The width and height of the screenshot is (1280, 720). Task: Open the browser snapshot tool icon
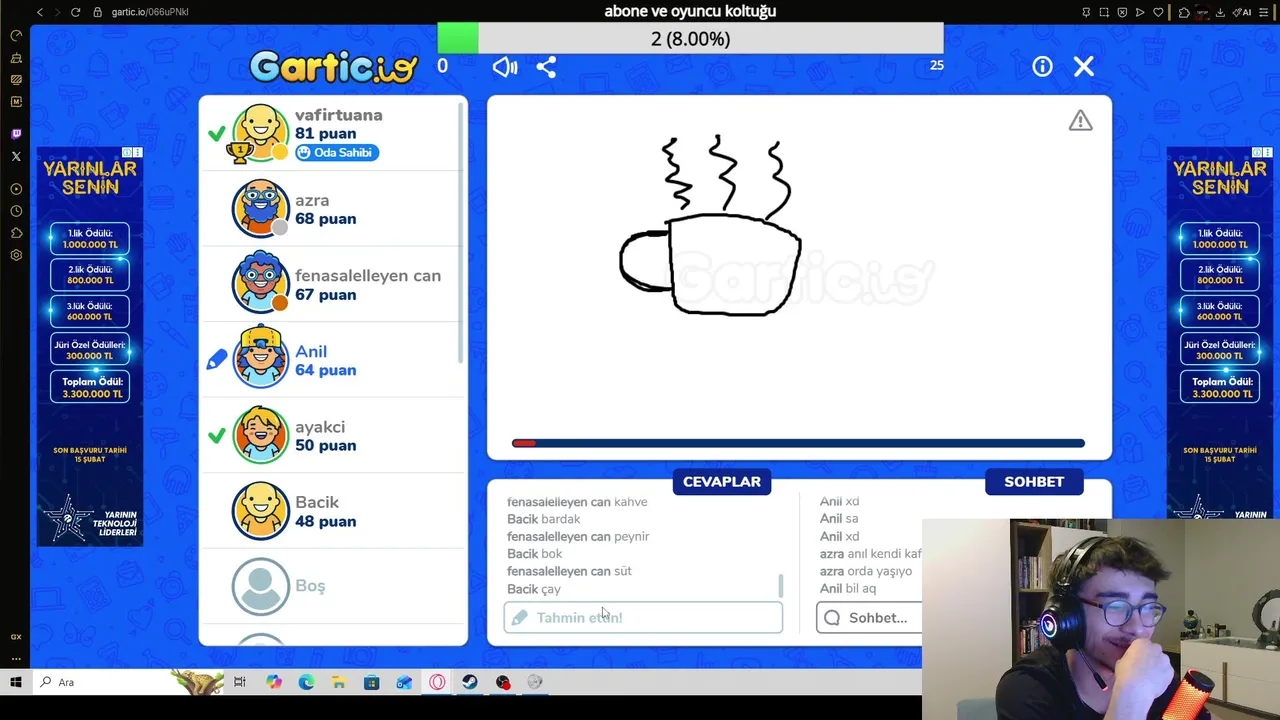(x=1104, y=12)
